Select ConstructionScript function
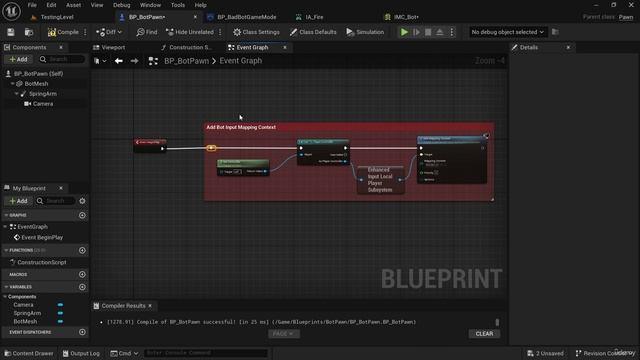The width and height of the screenshot is (640, 360). (42, 262)
